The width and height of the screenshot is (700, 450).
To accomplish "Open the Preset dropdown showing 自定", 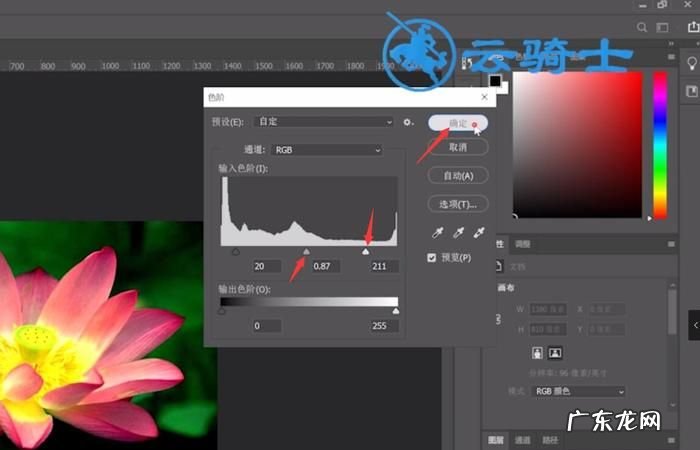I will point(325,122).
